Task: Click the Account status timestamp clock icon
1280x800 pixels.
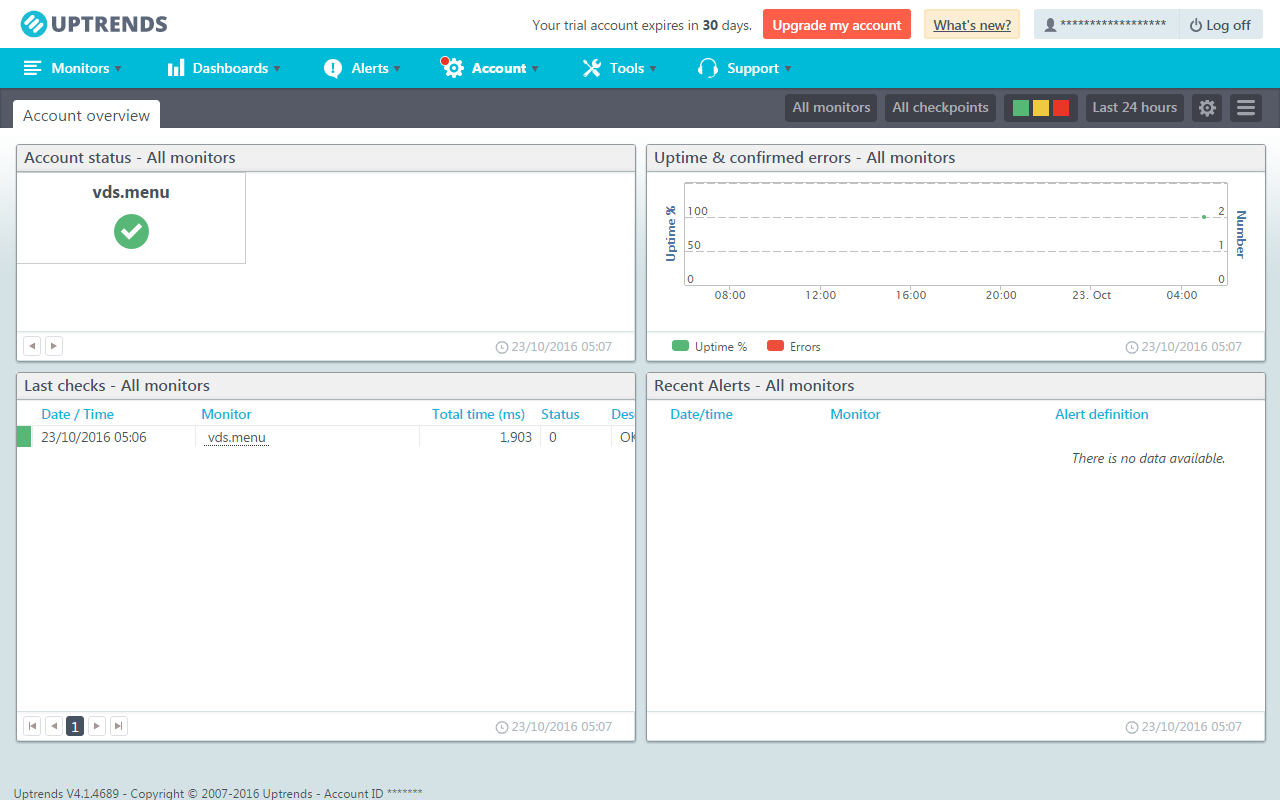Action: tap(502, 347)
